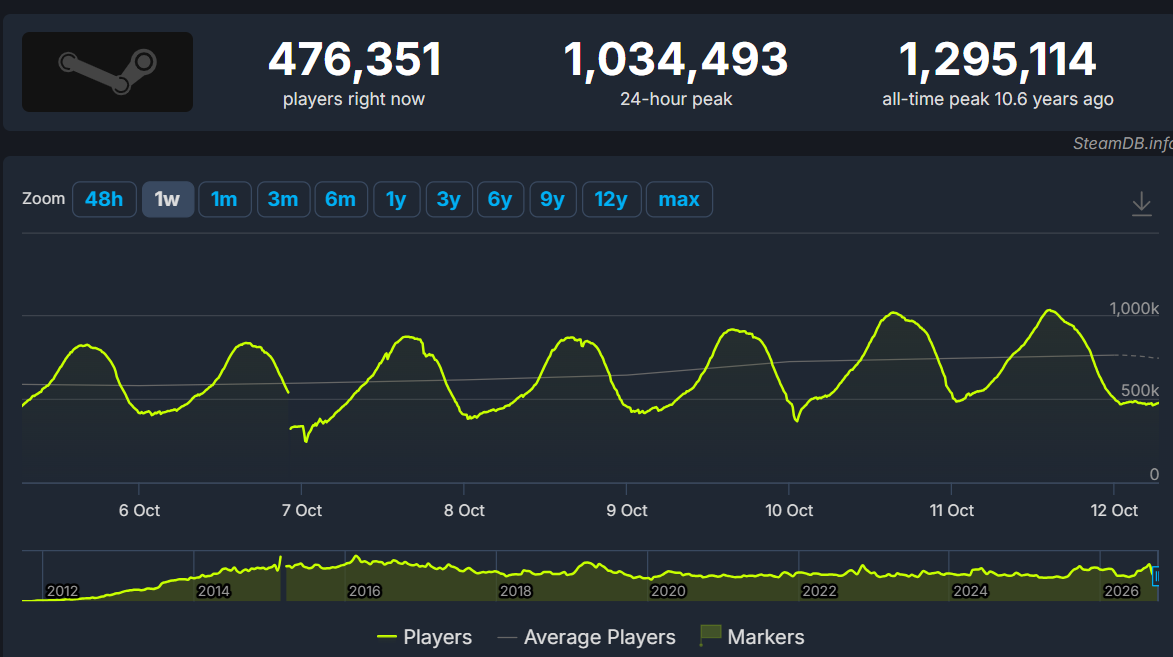Click the "all-time peak 10.6 years ago" label
1173x657 pixels.
998,99
